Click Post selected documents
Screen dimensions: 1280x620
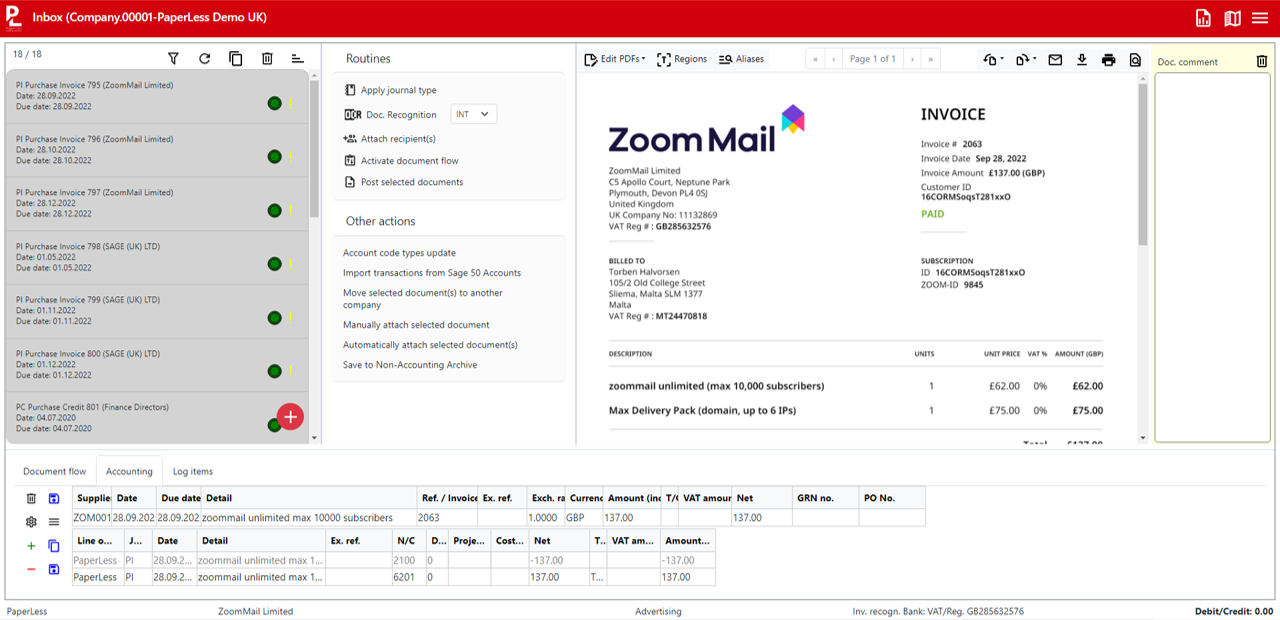pos(413,181)
